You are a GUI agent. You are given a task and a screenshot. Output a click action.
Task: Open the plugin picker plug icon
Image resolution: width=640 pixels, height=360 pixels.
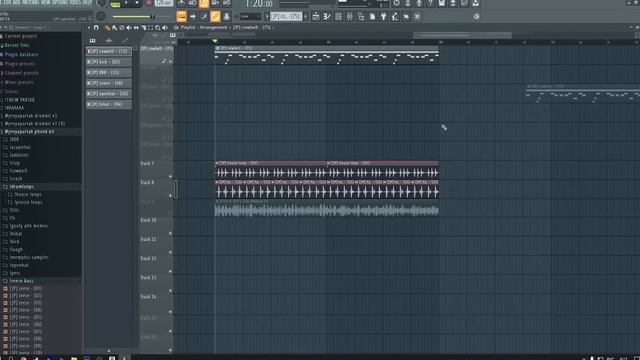[x=384, y=17]
